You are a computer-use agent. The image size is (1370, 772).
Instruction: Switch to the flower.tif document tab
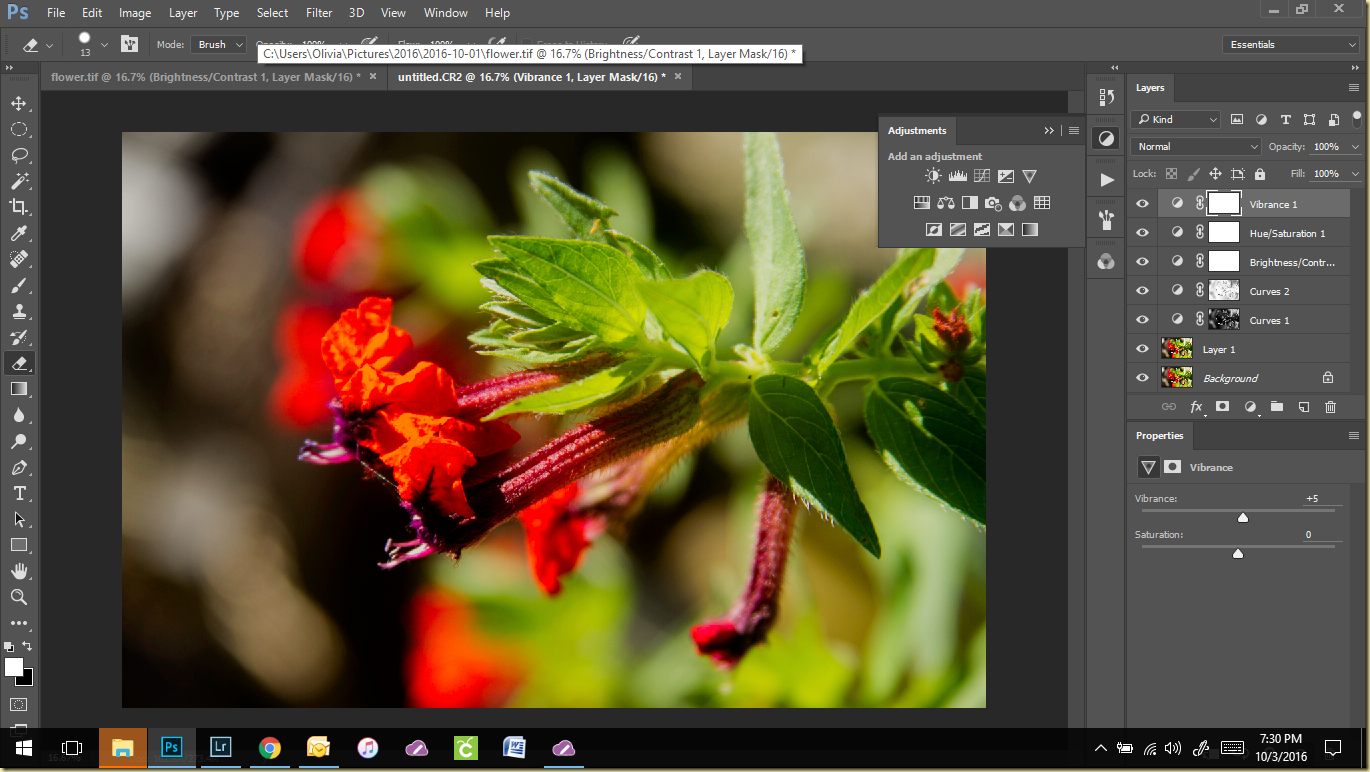pos(205,77)
